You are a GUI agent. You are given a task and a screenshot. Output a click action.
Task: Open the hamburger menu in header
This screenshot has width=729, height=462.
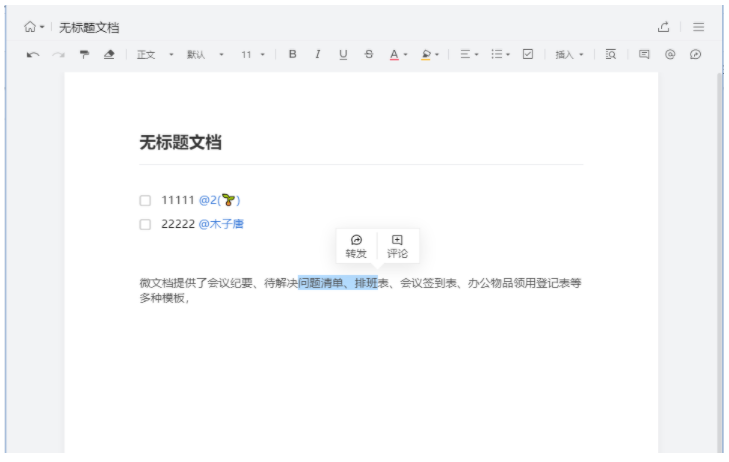tap(698, 27)
